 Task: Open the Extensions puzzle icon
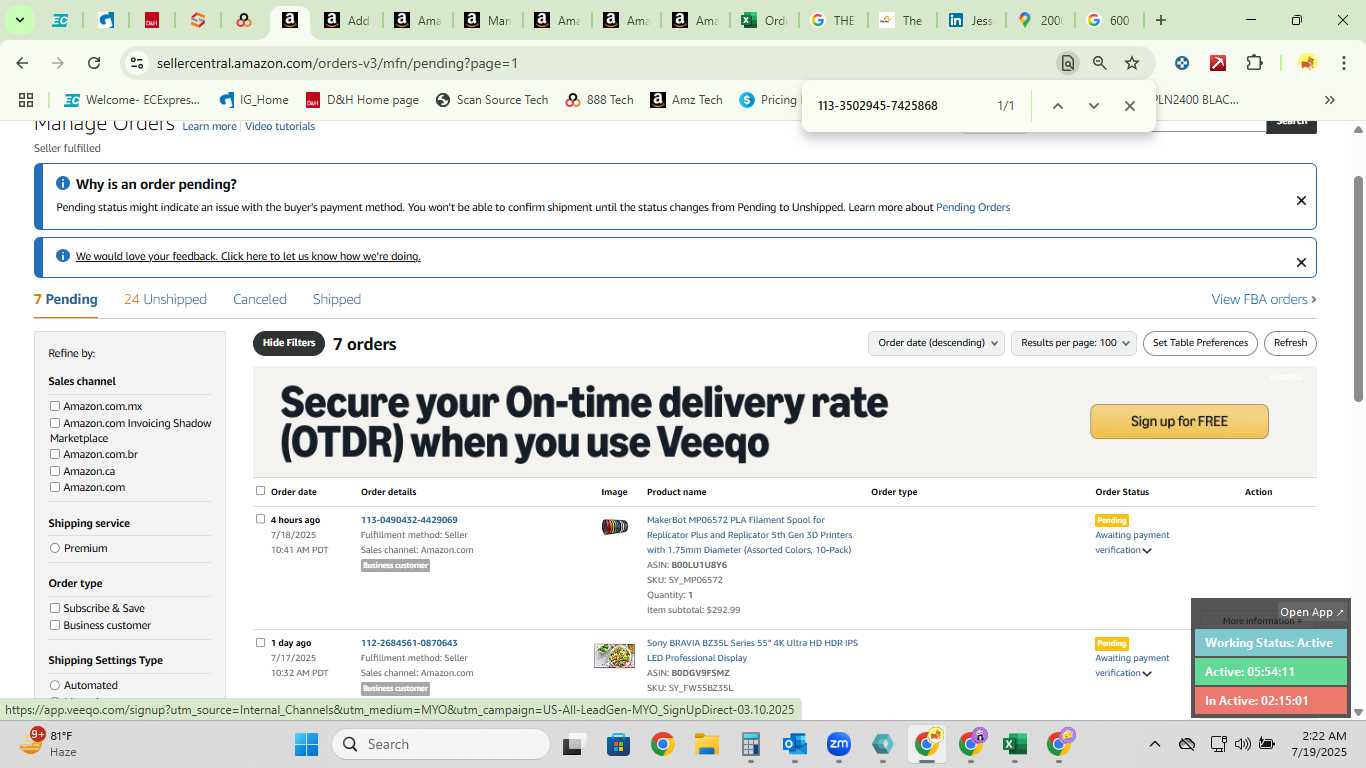pos(1254,63)
